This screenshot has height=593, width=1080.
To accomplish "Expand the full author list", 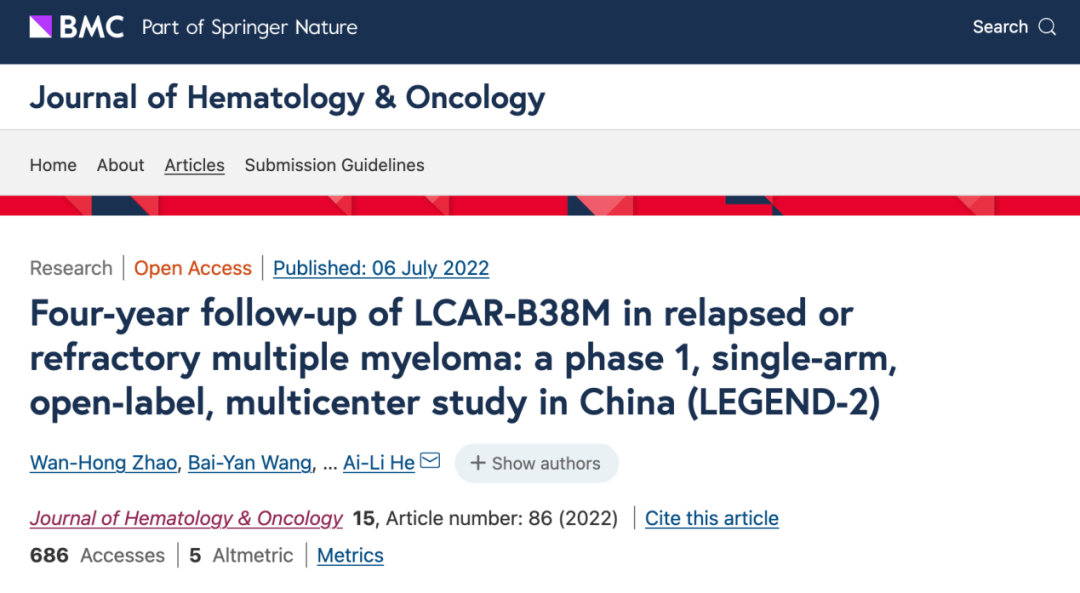I will point(536,463).
